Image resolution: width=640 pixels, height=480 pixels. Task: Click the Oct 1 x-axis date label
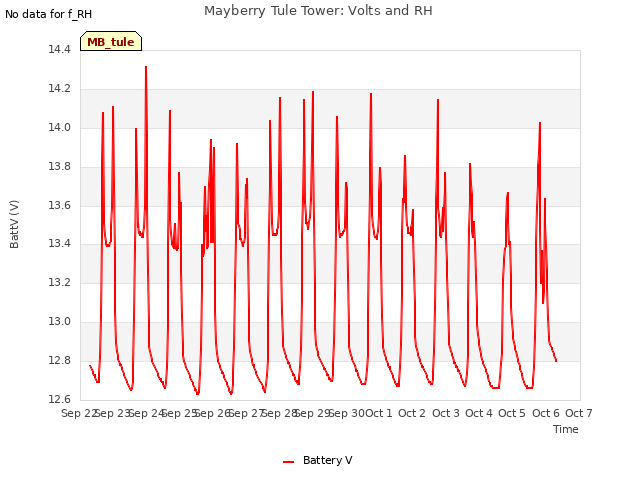pyautogui.click(x=378, y=413)
